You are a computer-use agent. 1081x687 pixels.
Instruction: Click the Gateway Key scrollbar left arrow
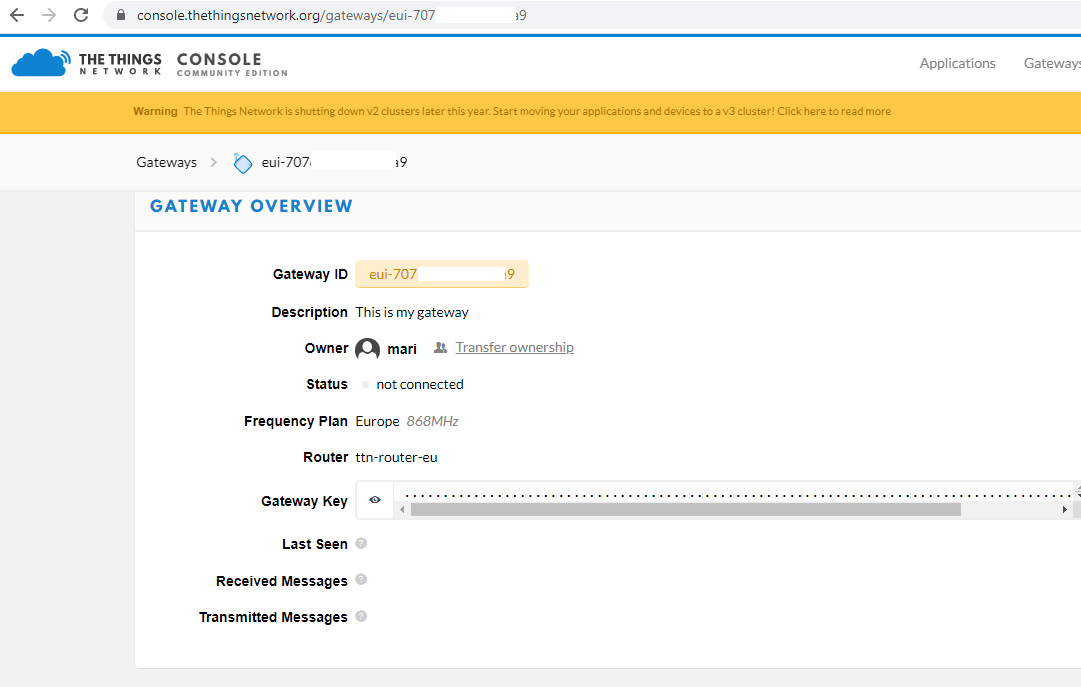pyautogui.click(x=402, y=510)
